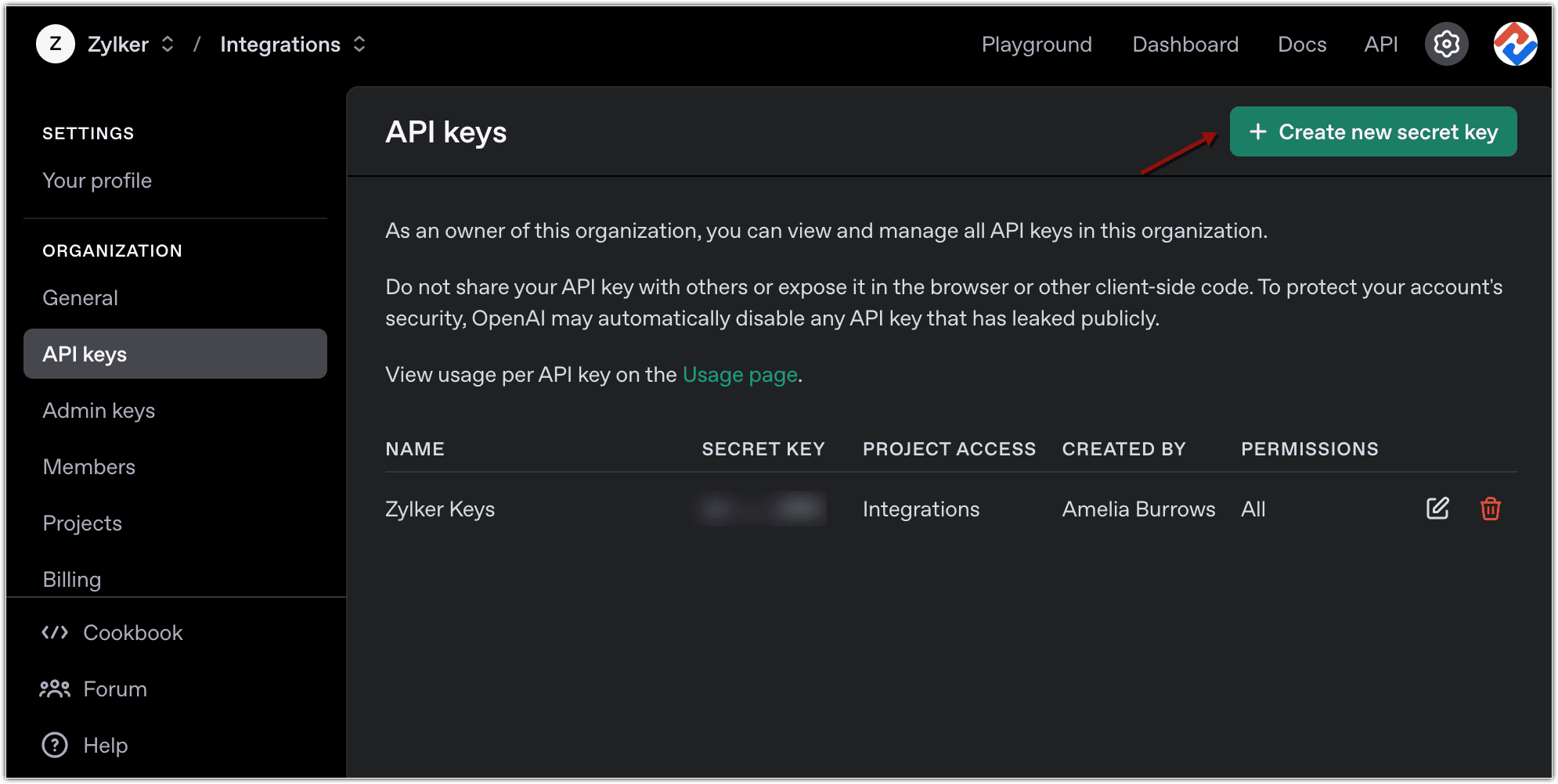Open the Playground tab
The image size is (1558, 784).
coord(1037,45)
